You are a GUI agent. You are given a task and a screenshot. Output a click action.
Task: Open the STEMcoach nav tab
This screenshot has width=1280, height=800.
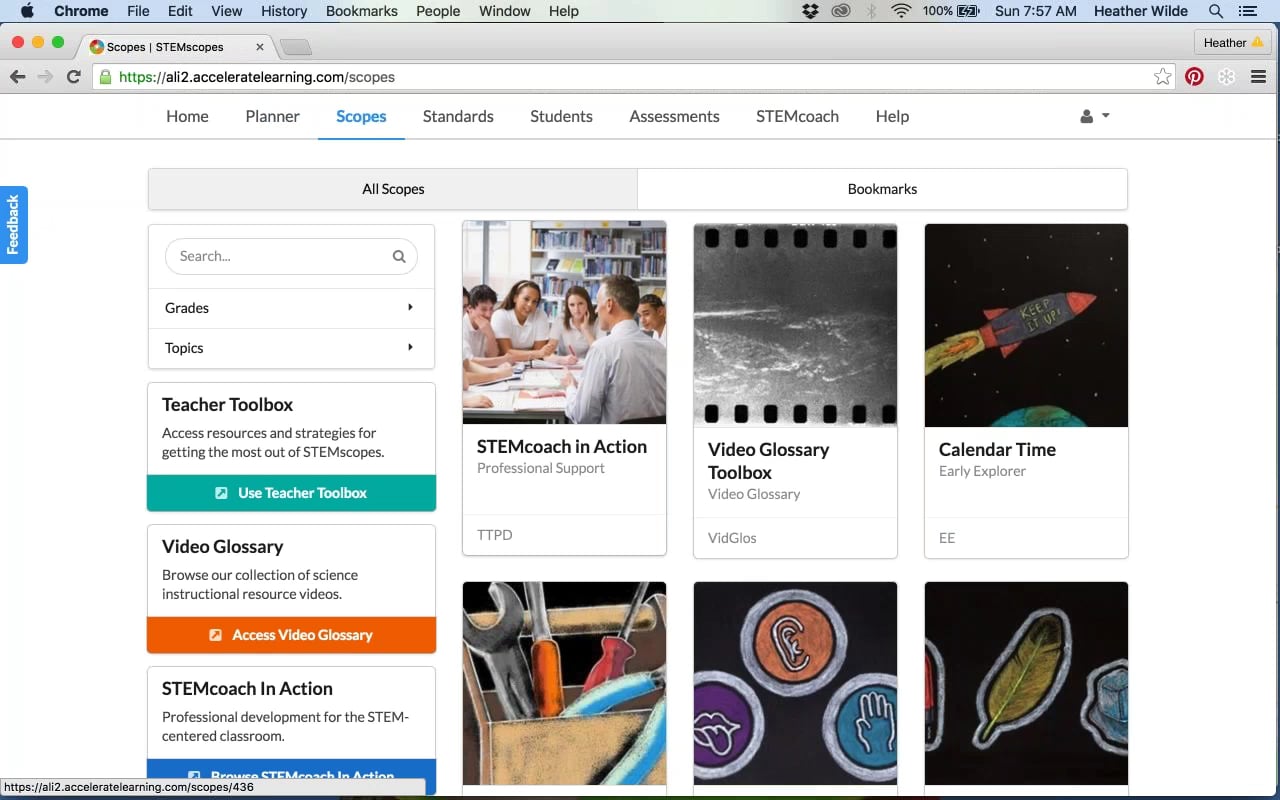pyautogui.click(x=797, y=116)
